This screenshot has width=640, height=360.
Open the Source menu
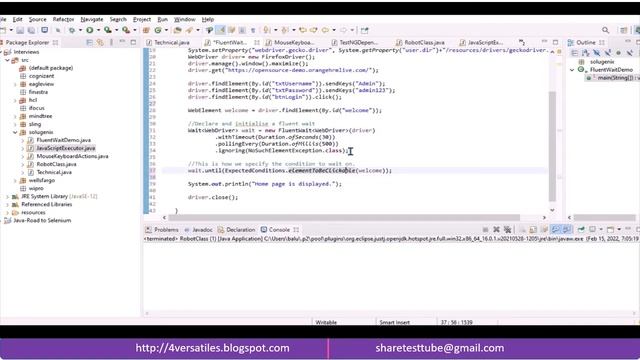pos(38,19)
